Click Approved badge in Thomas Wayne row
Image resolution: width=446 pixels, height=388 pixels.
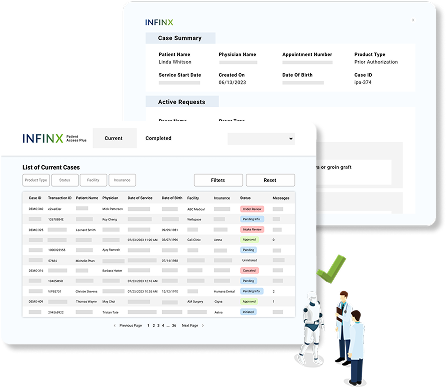pyautogui.click(x=249, y=301)
